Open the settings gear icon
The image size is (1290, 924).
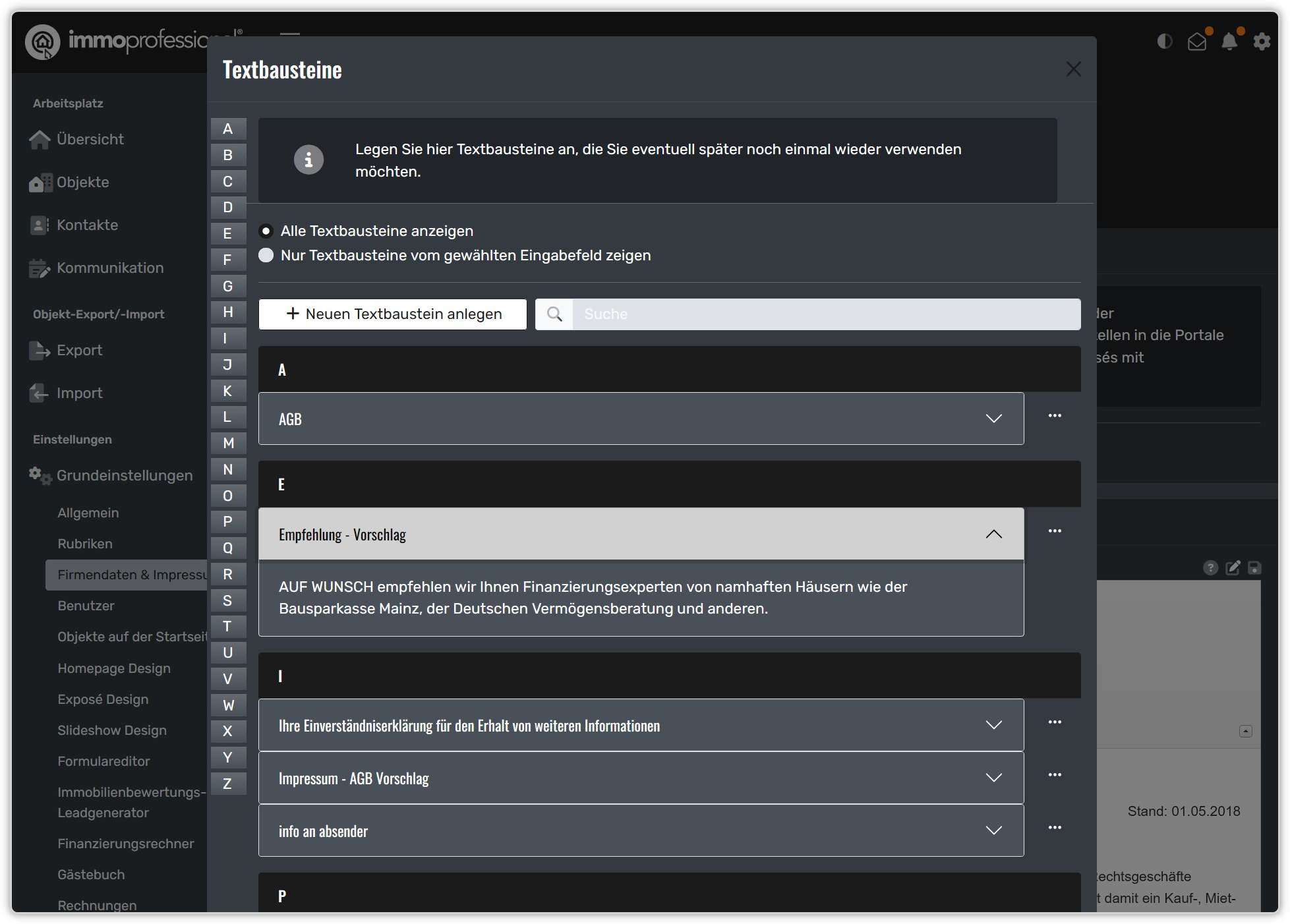click(1262, 42)
